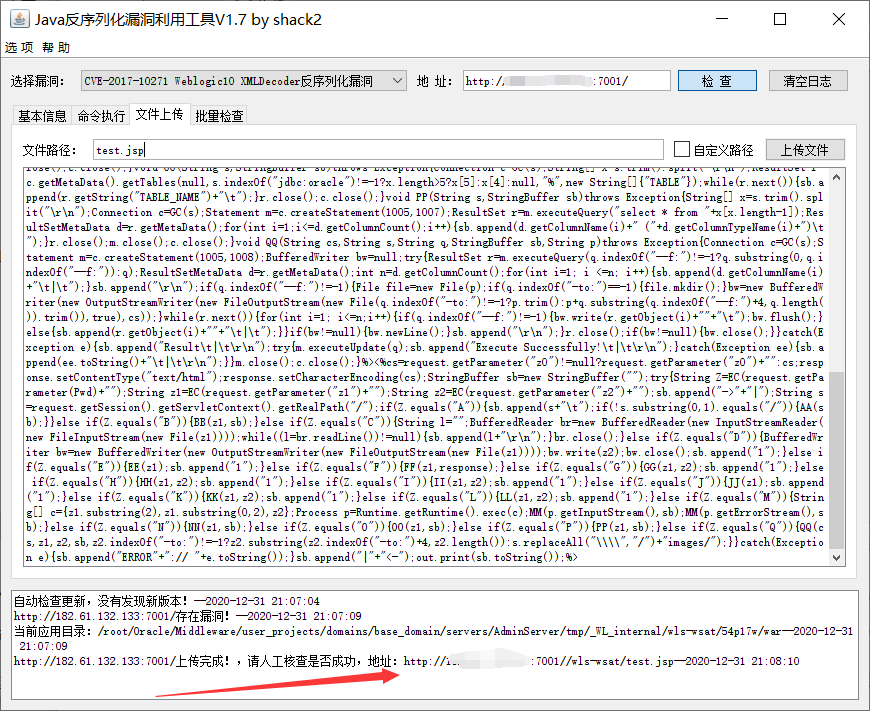Click the code area scrollbar up arrow
The width and height of the screenshot is (870, 711).
[837, 177]
